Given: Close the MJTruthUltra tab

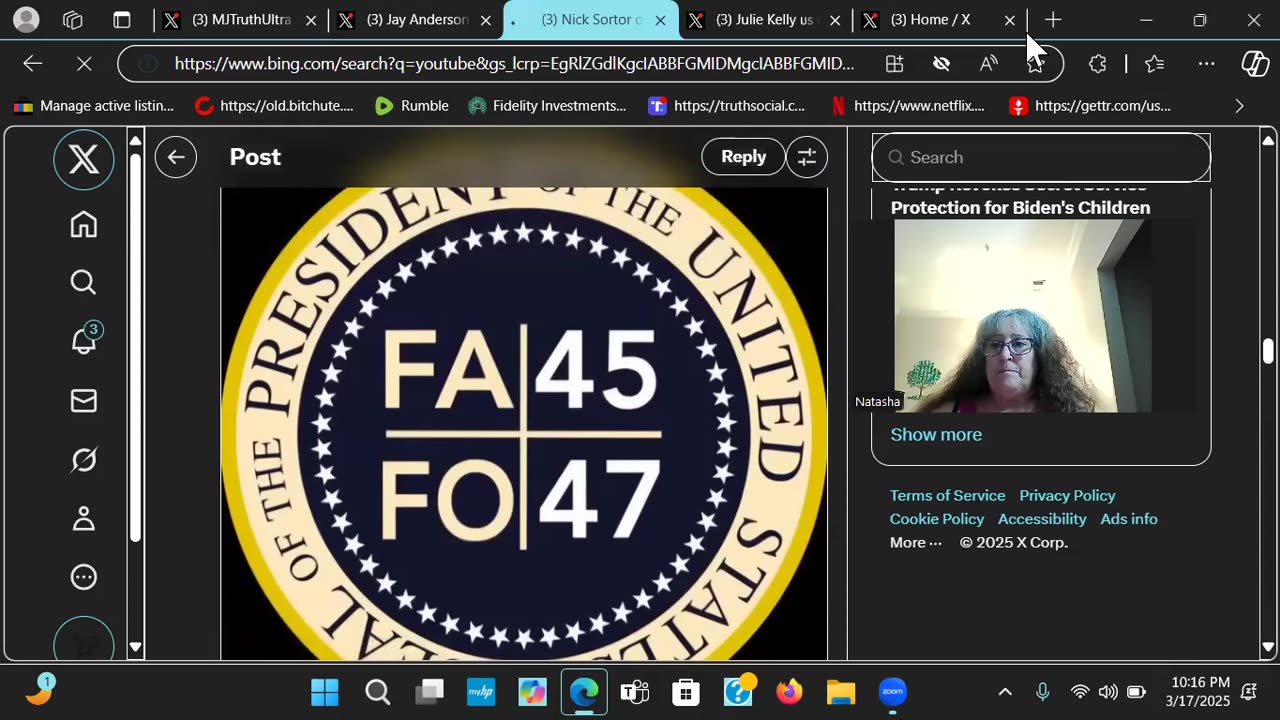Looking at the screenshot, I should click(x=311, y=20).
